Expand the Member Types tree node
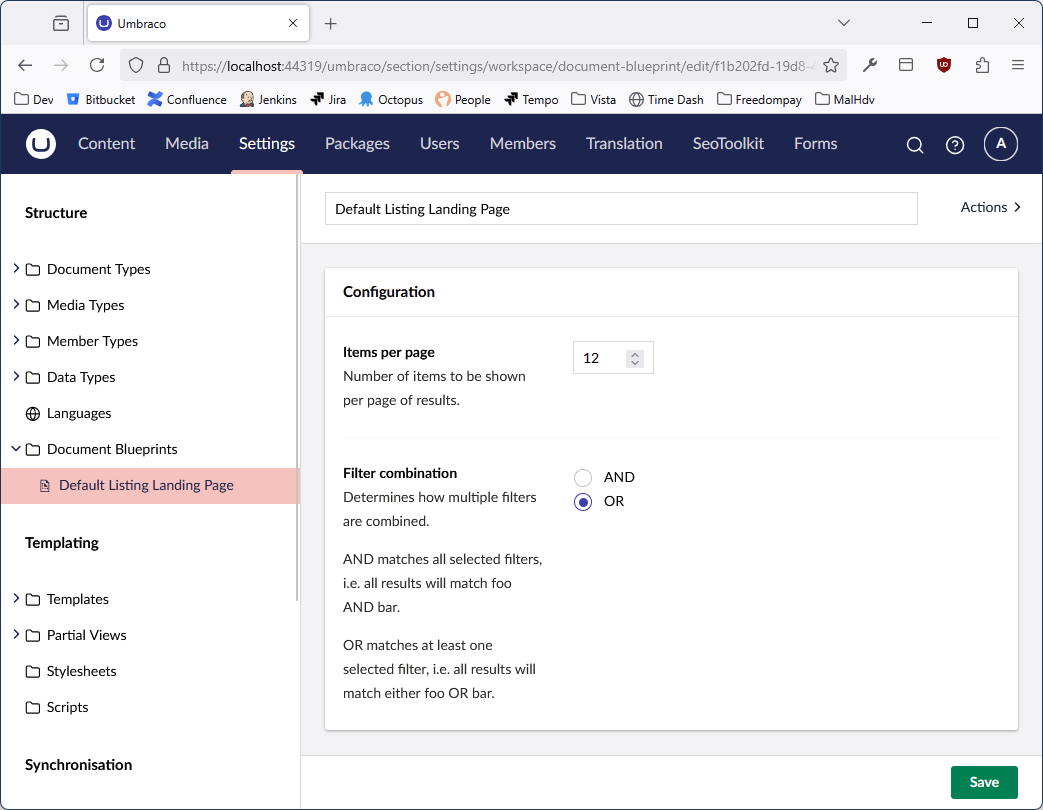1043x810 pixels. click(16, 340)
